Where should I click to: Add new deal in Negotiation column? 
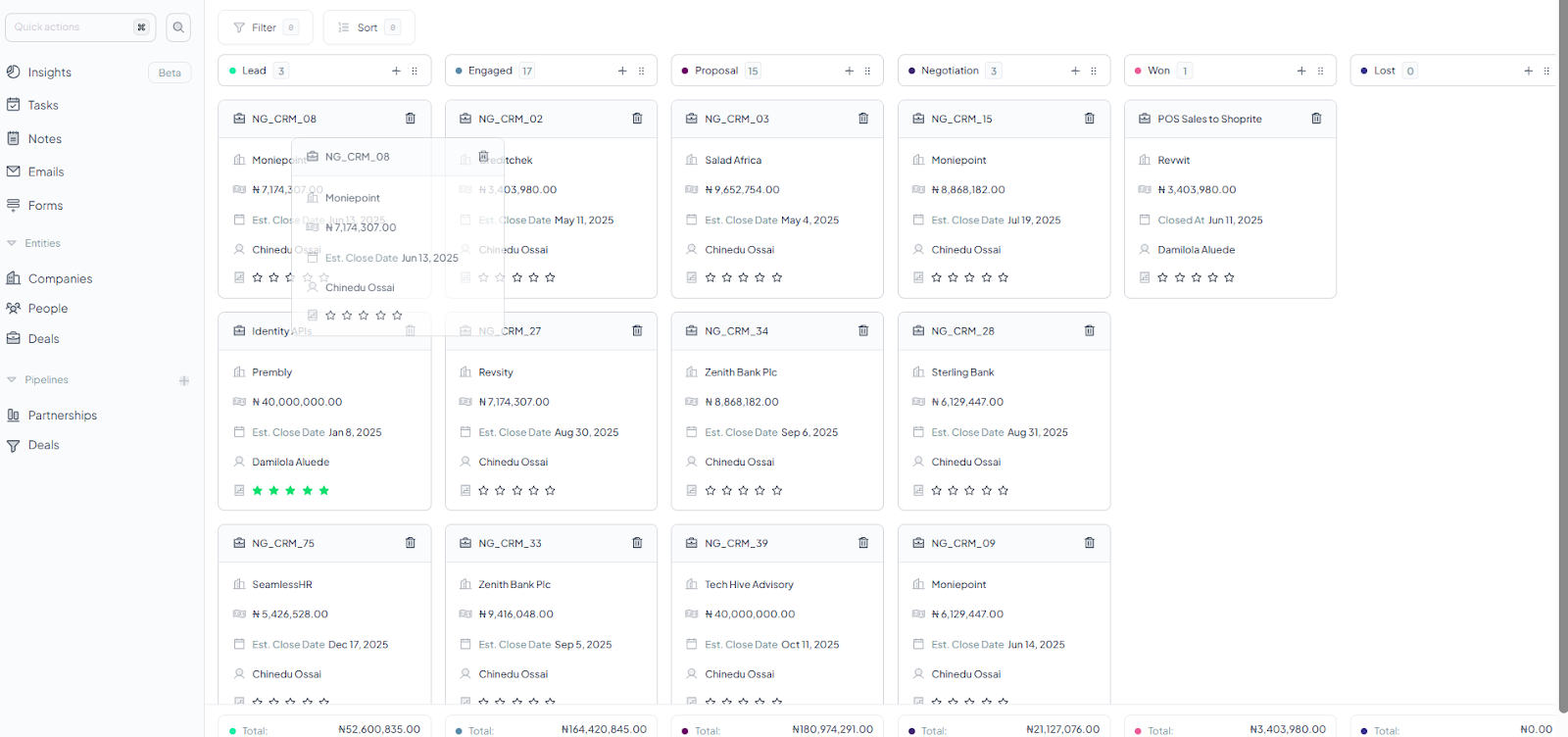(1075, 71)
